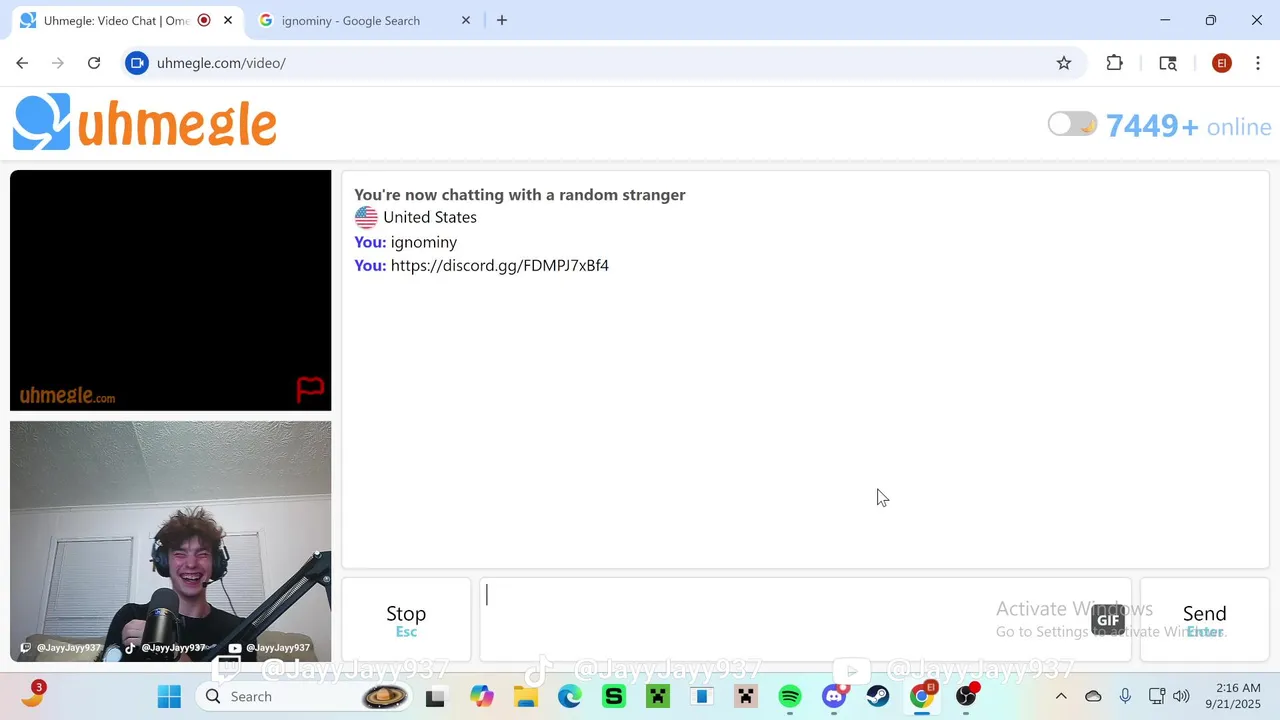Open the Chrome three-dot menu
Screen dimensions: 1280x720
(x=1257, y=63)
